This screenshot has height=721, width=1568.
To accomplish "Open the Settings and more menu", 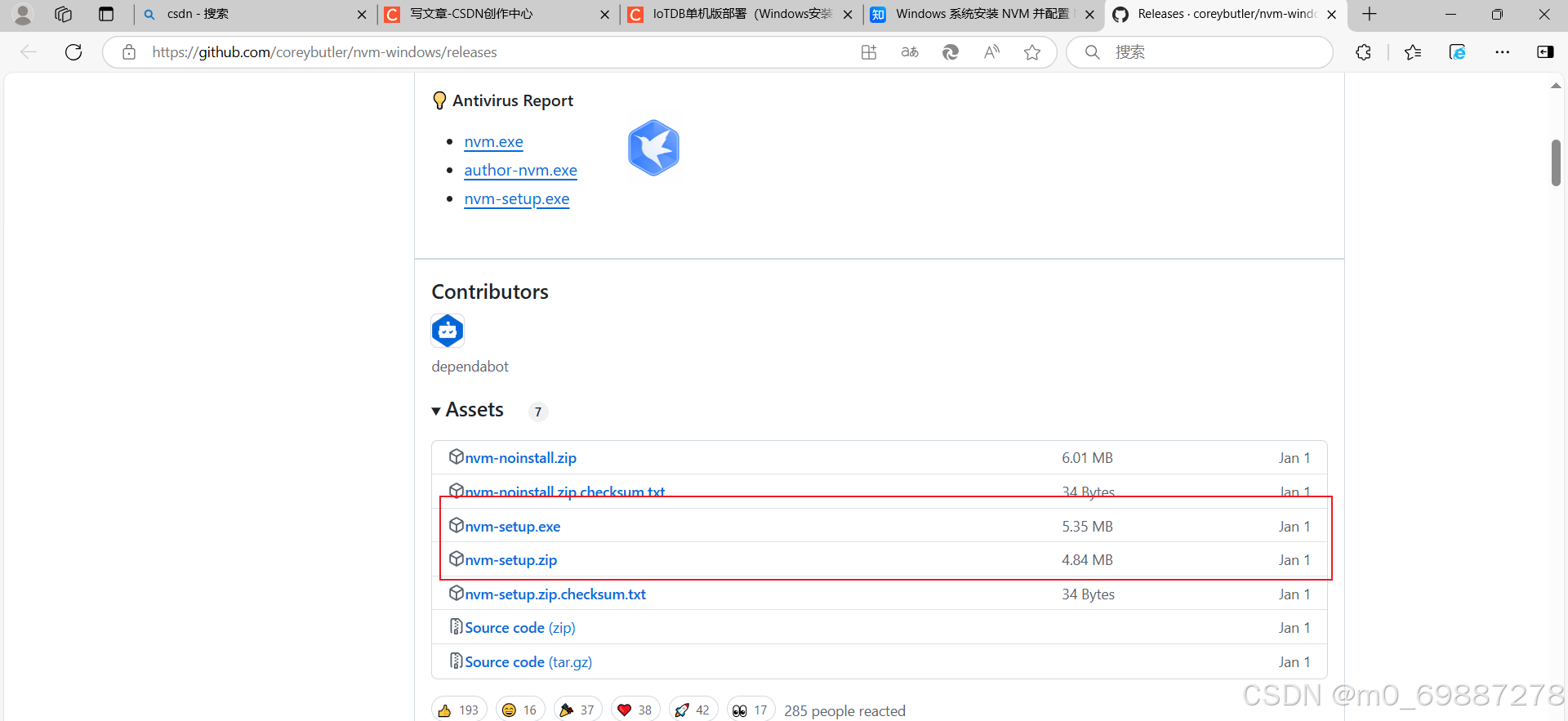I will point(1502,52).
